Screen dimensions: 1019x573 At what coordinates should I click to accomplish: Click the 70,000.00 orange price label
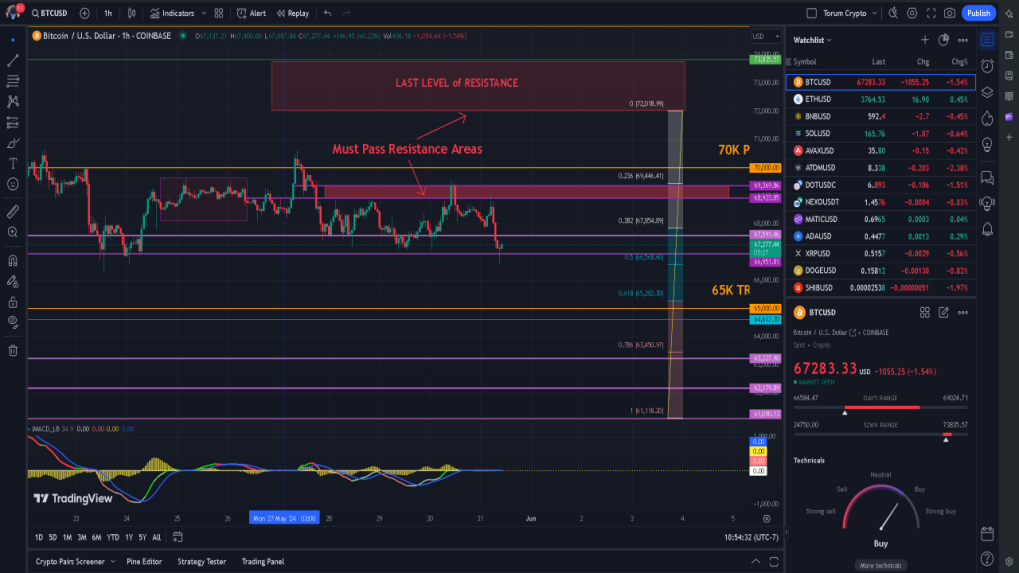point(766,168)
